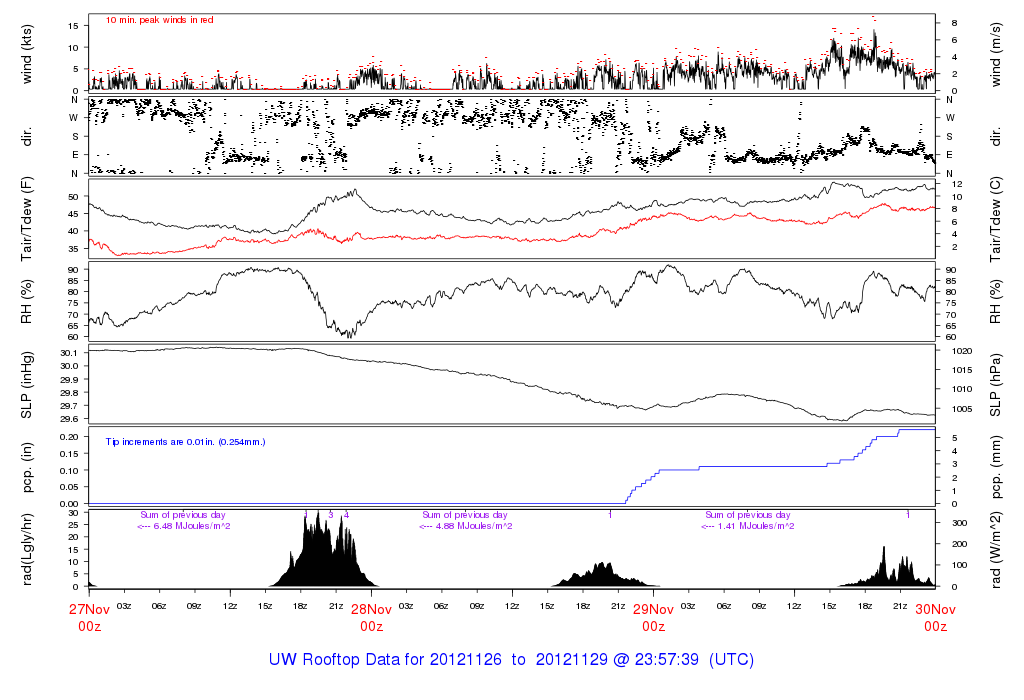Click the '00z' label under 28Nov

click(x=372, y=626)
